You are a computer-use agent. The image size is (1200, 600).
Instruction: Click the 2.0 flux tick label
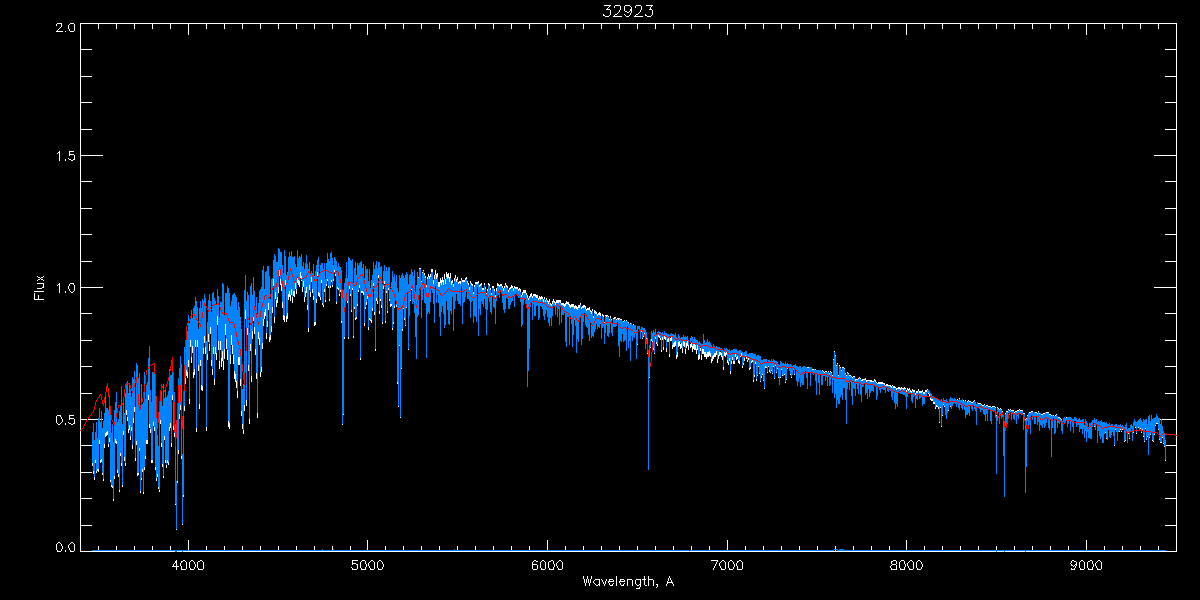[x=65, y=28]
